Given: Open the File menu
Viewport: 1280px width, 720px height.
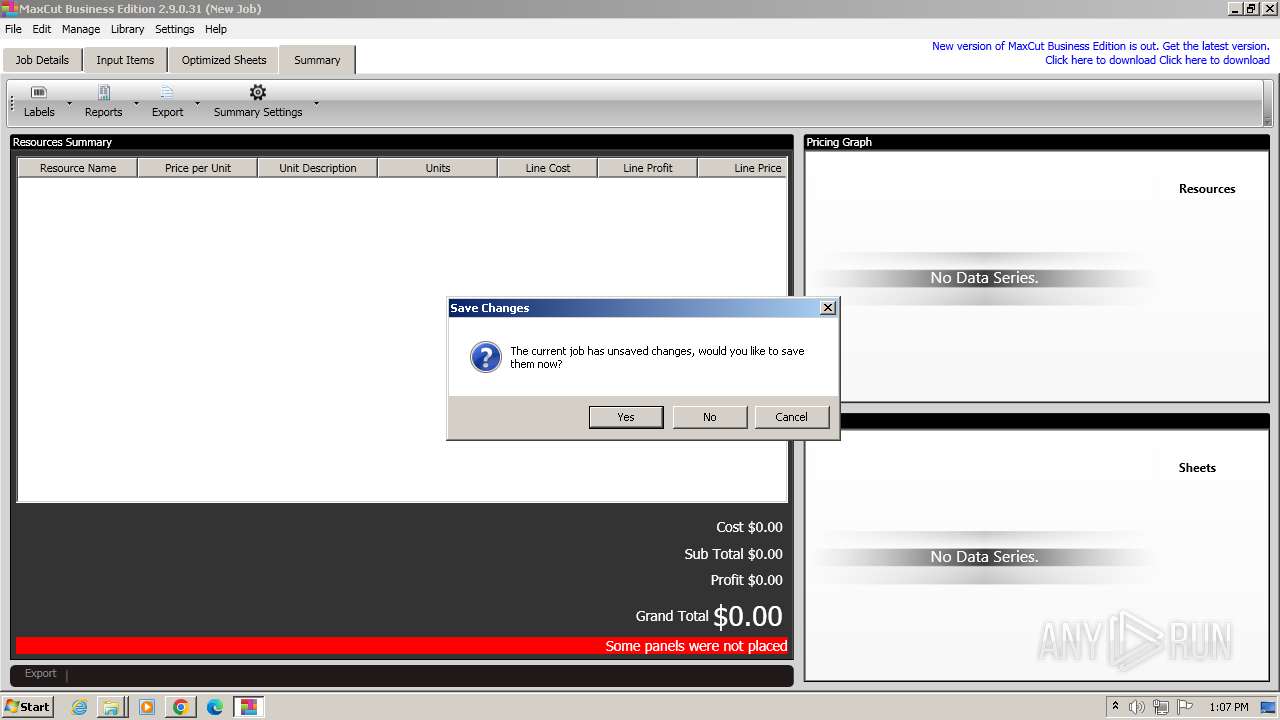Looking at the screenshot, I should tap(13, 29).
